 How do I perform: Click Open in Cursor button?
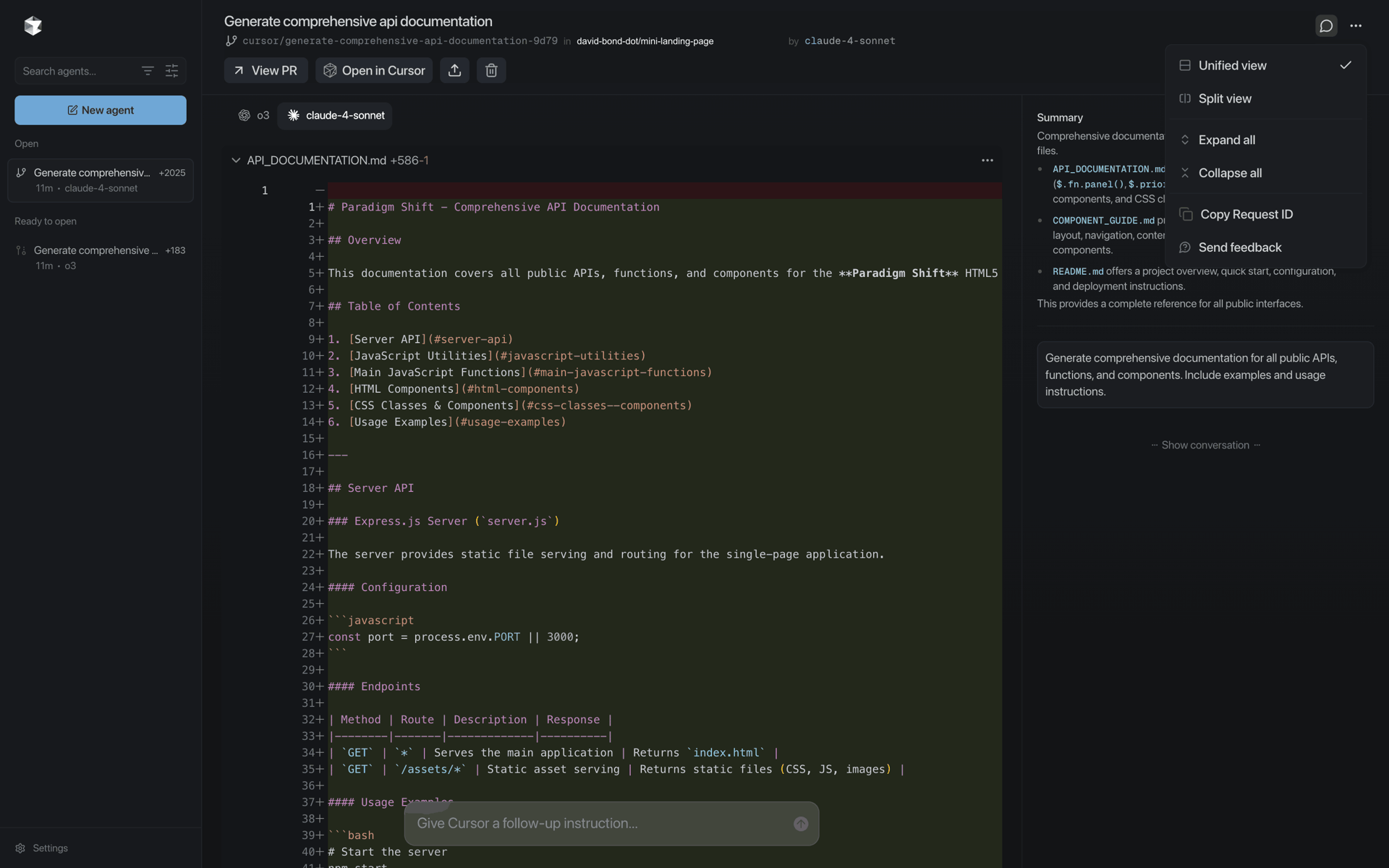(374, 70)
